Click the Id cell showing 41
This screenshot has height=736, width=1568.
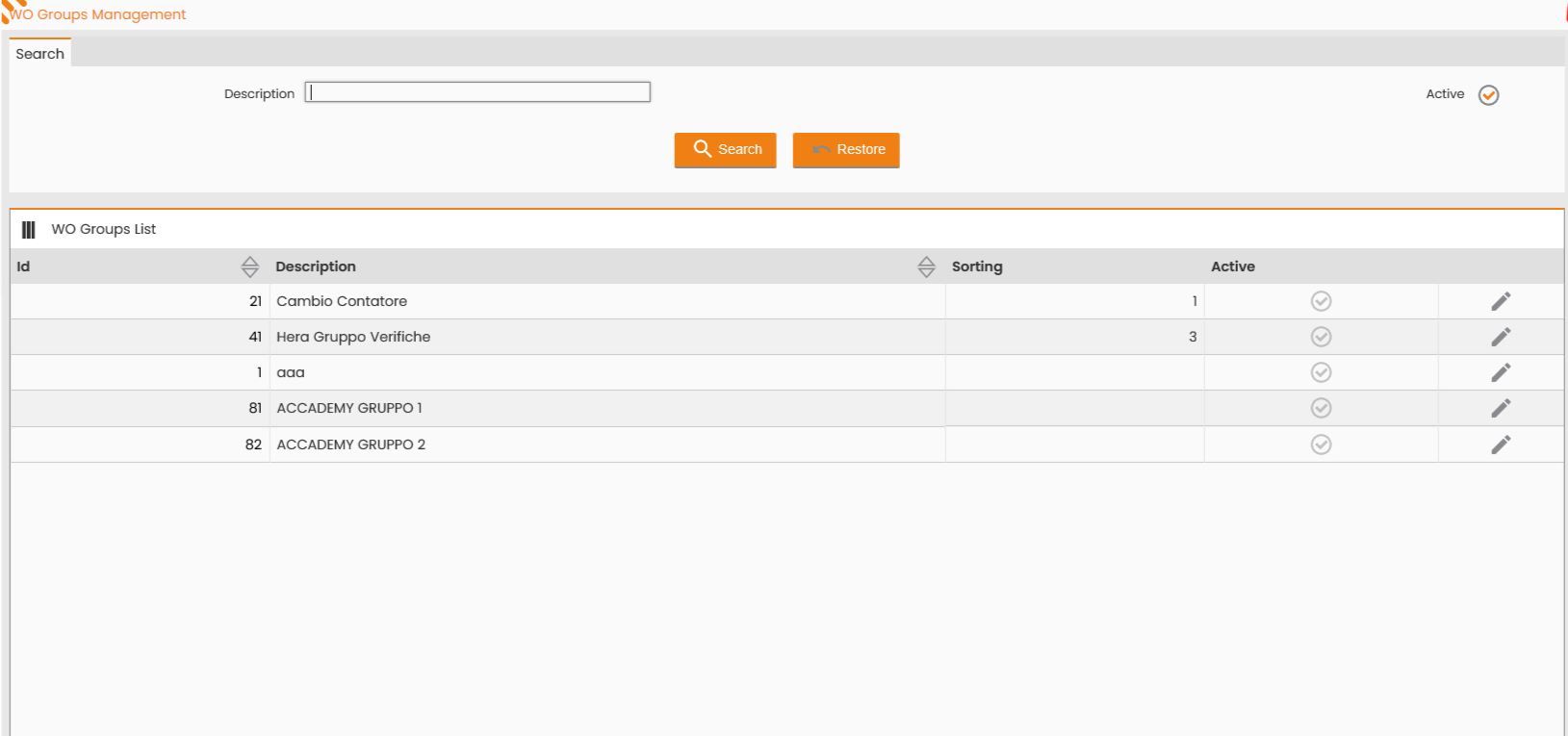tap(141, 337)
